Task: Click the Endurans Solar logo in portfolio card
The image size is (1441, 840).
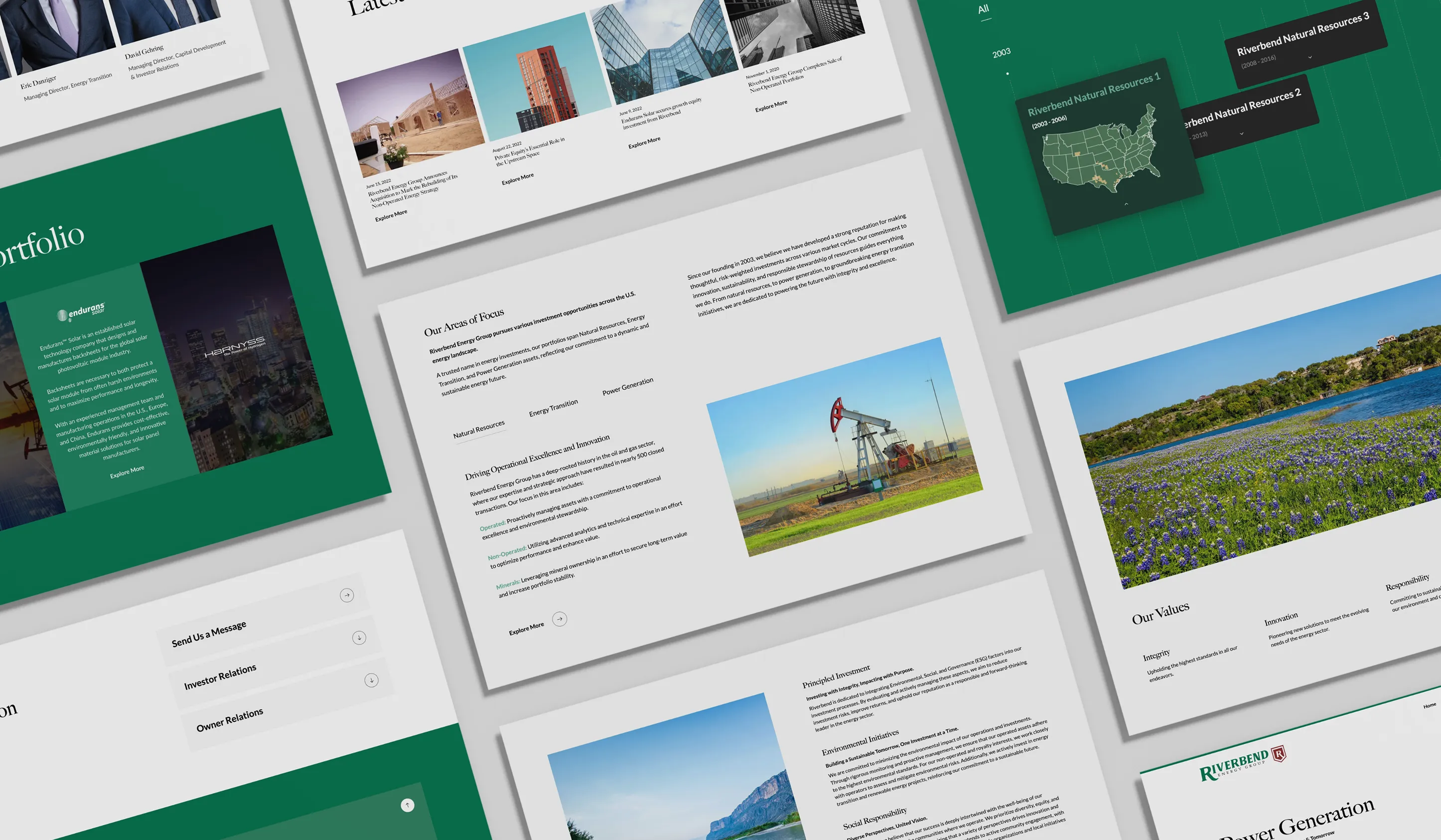Action: tap(81, 312)
